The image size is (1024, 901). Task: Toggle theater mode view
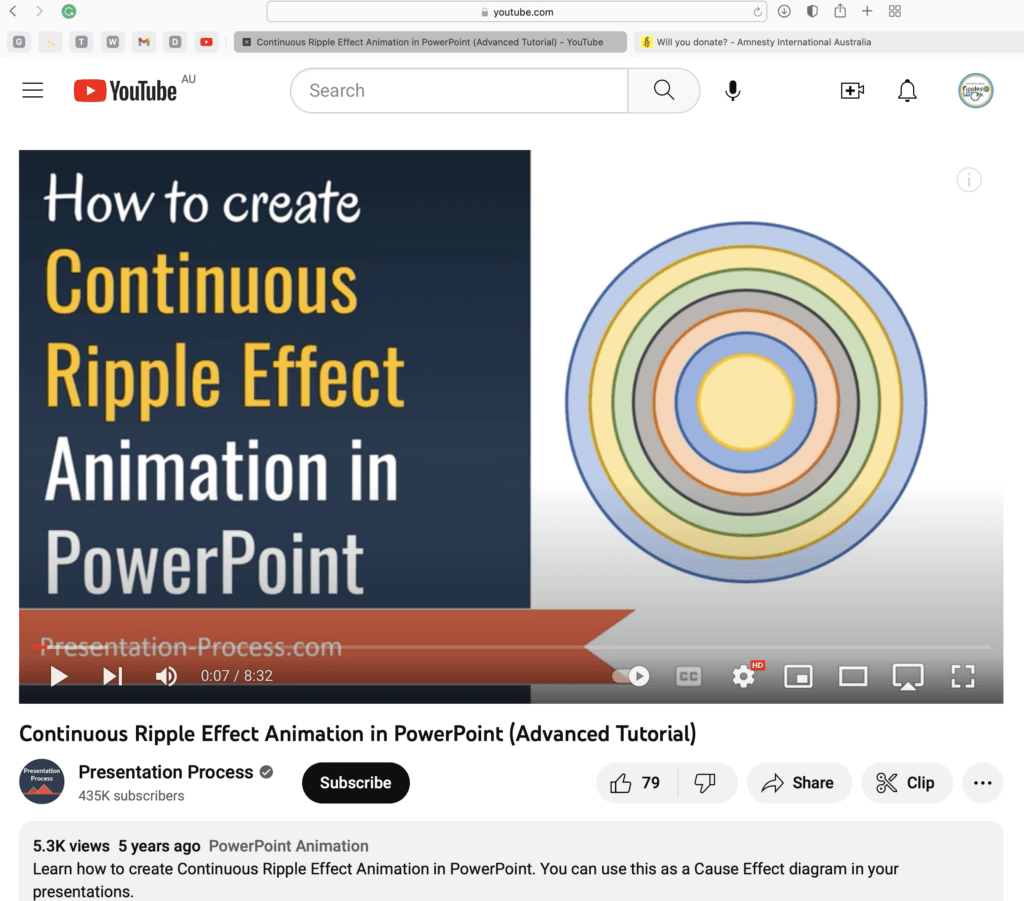853,676
